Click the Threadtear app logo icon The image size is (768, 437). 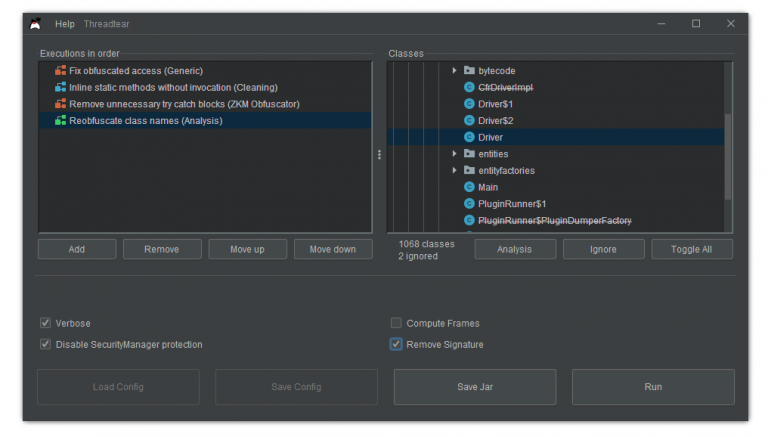(35, 24)
